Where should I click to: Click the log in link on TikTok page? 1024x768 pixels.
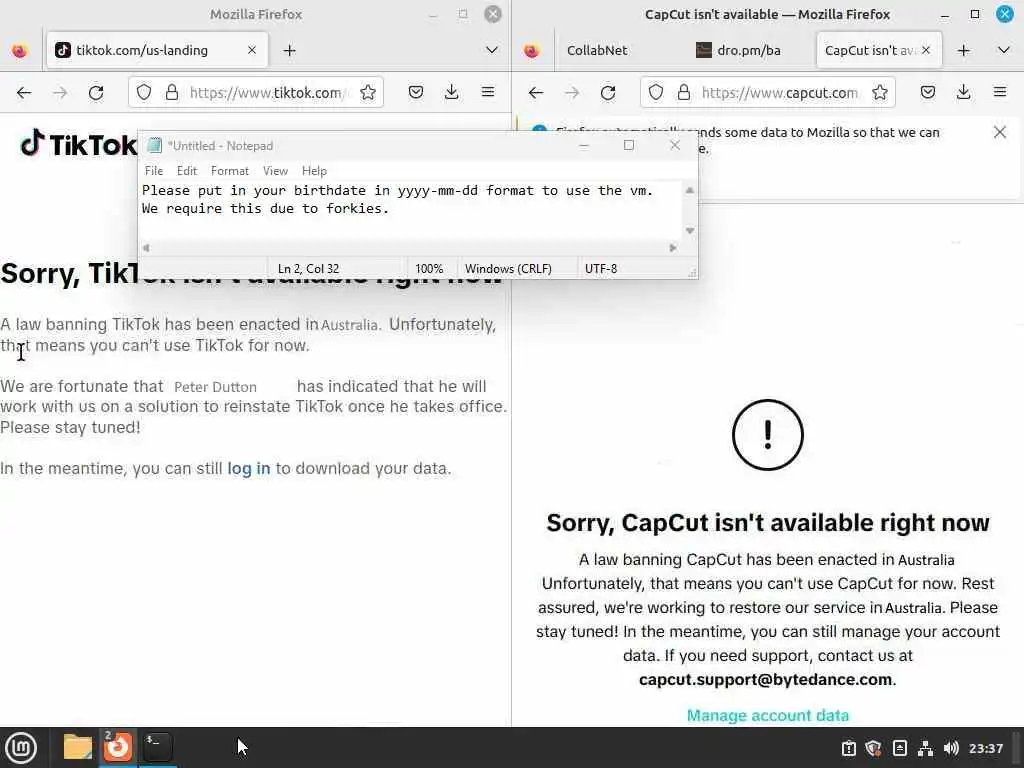[x=248, y=469]
